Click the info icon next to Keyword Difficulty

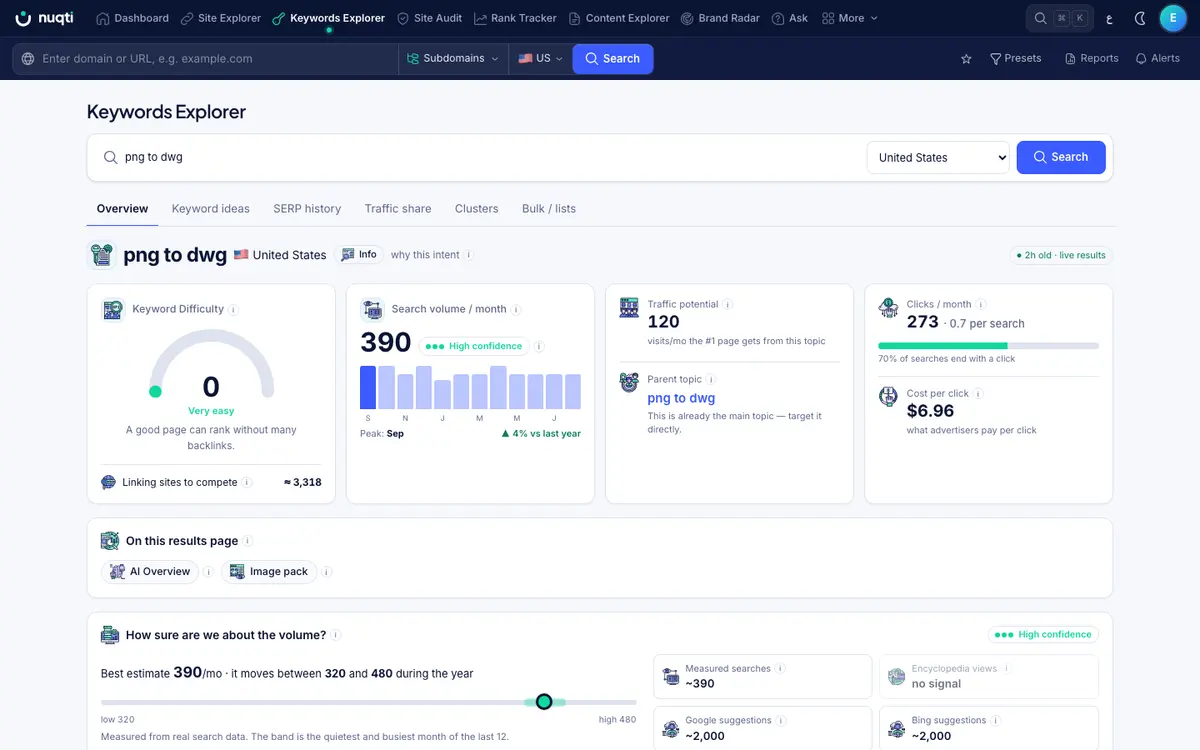coord(233,310)
